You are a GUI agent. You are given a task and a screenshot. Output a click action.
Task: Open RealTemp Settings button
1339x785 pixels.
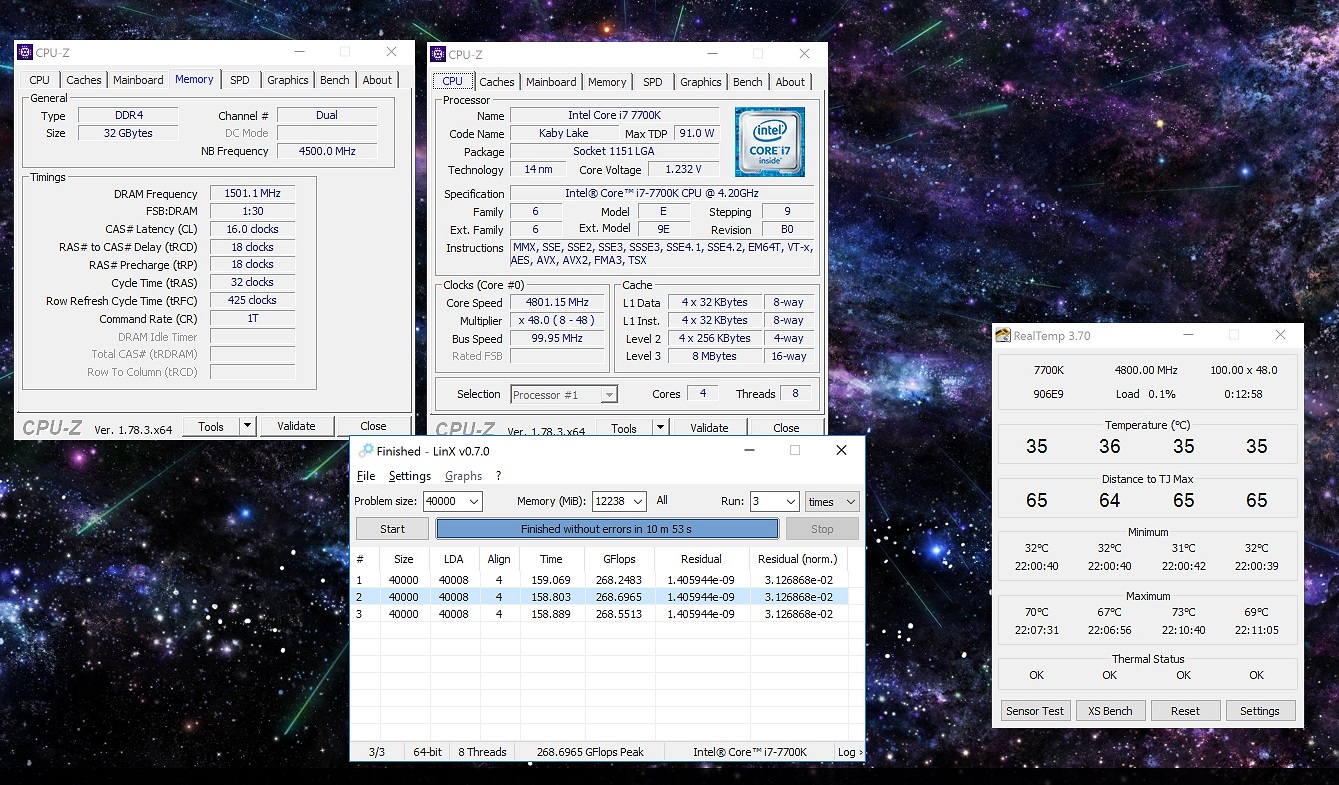coord(1259,711)
